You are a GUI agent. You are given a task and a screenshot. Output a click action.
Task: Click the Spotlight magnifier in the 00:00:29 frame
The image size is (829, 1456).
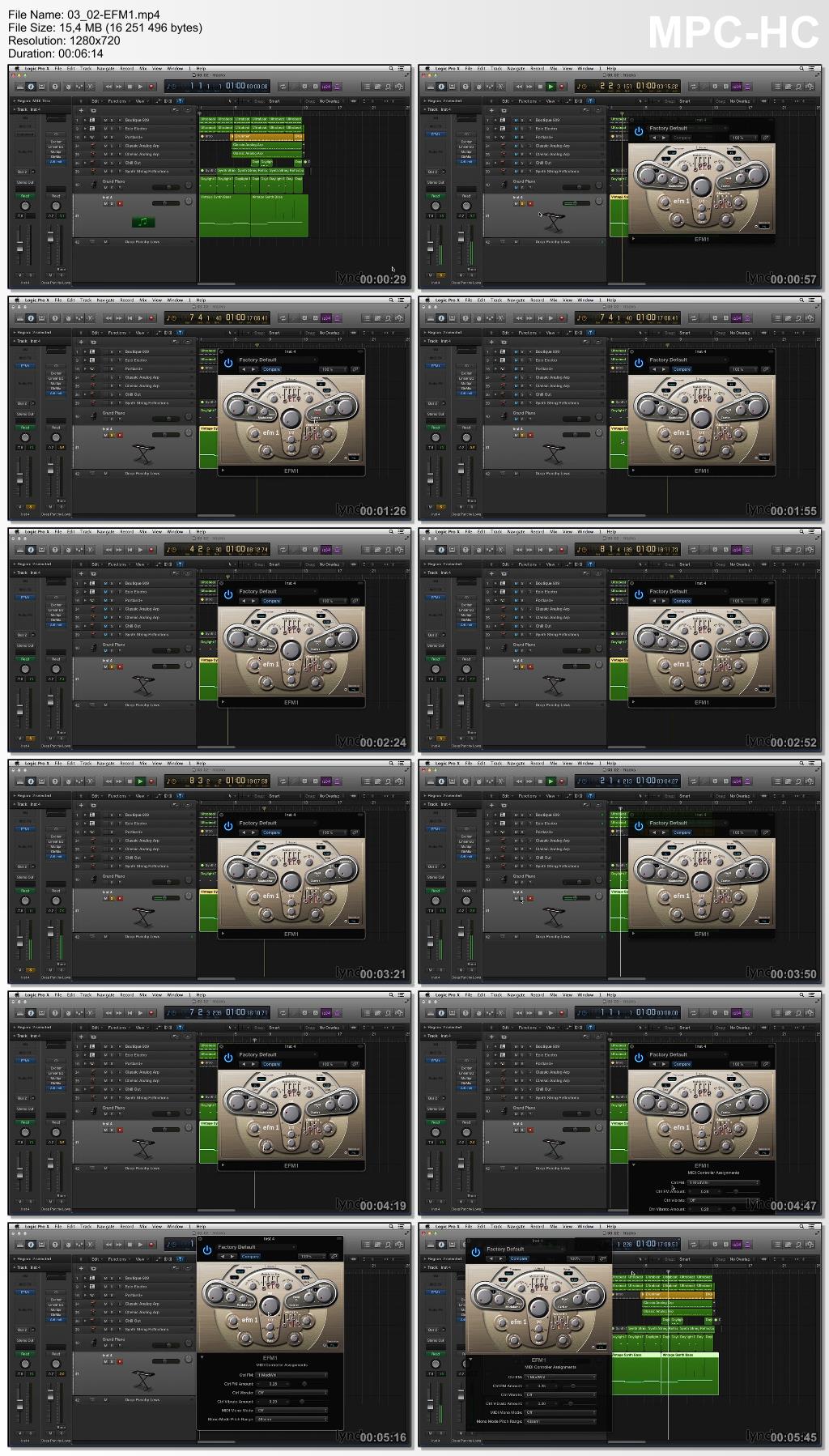coord(390,68)
